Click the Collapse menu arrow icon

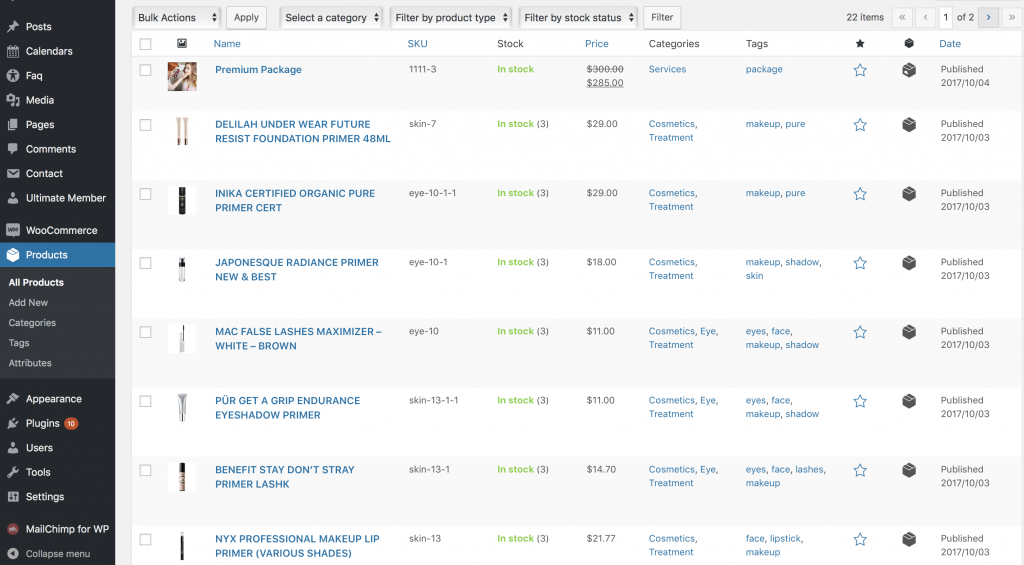pyautogui.click(x=12, y=553)
